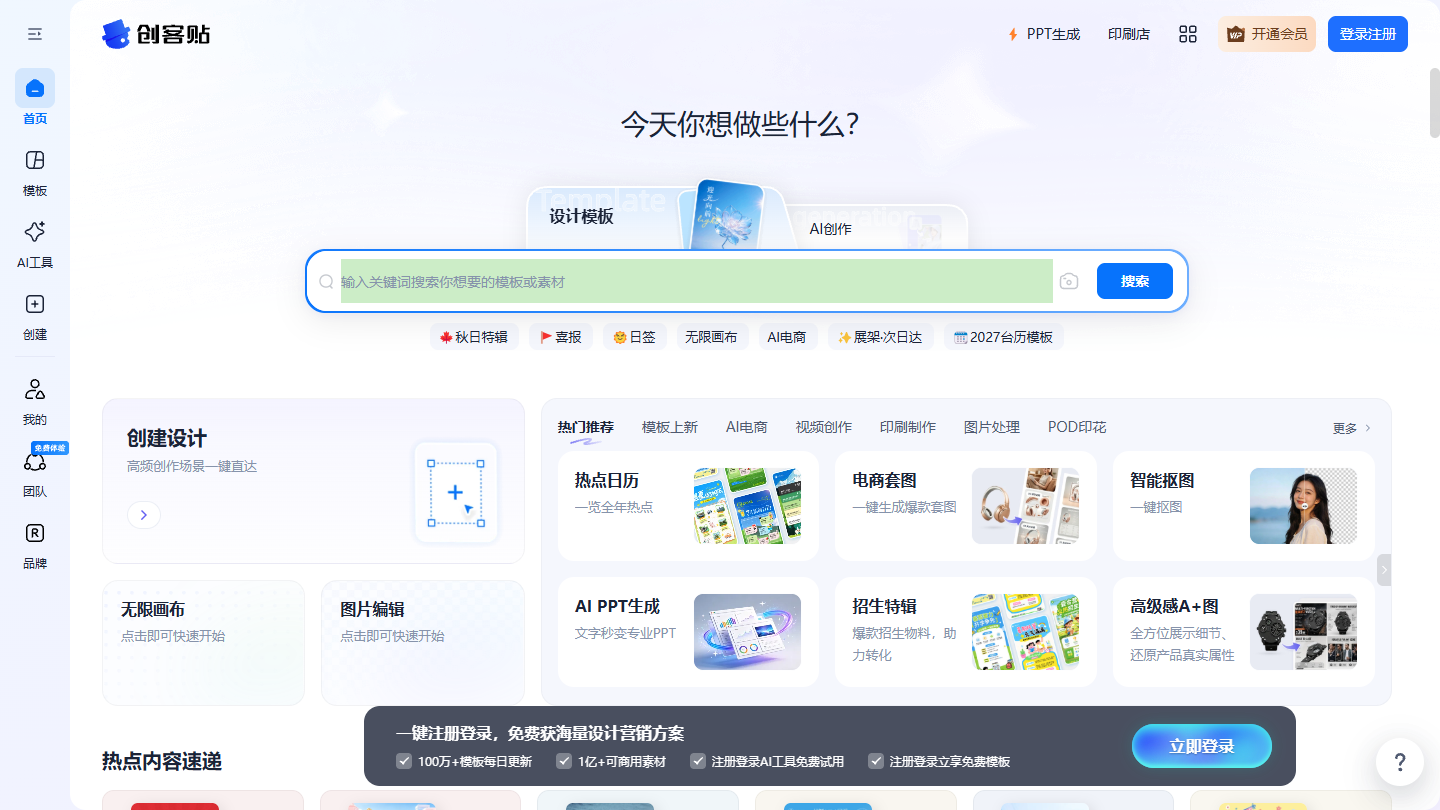The image size is (1440, 810).
Task: Open the AI工具 sidebar icon
Action: (x=35, y=232)
